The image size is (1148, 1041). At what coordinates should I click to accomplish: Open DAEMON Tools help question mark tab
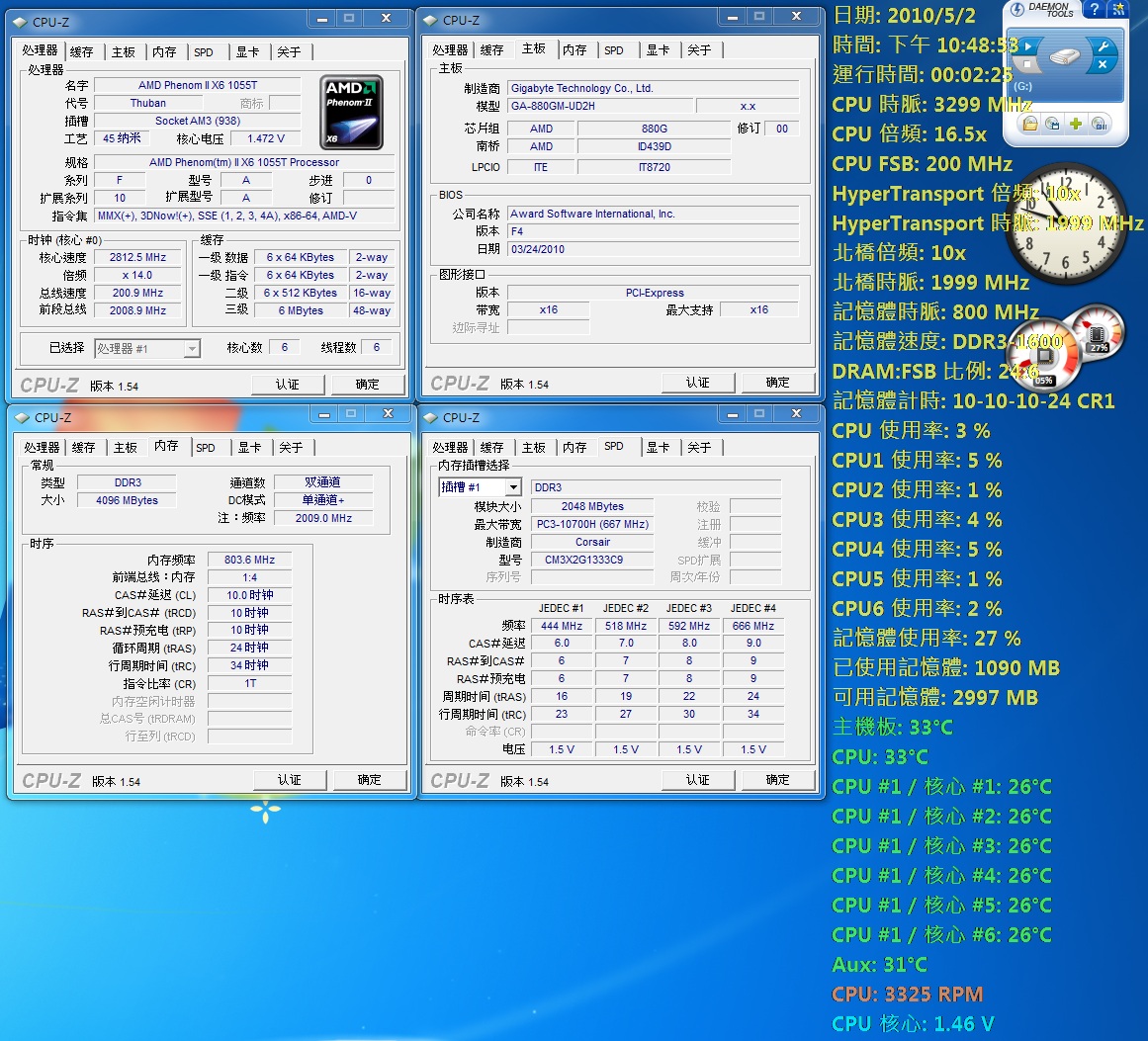pyautogui.click(x=1094, y=9)
